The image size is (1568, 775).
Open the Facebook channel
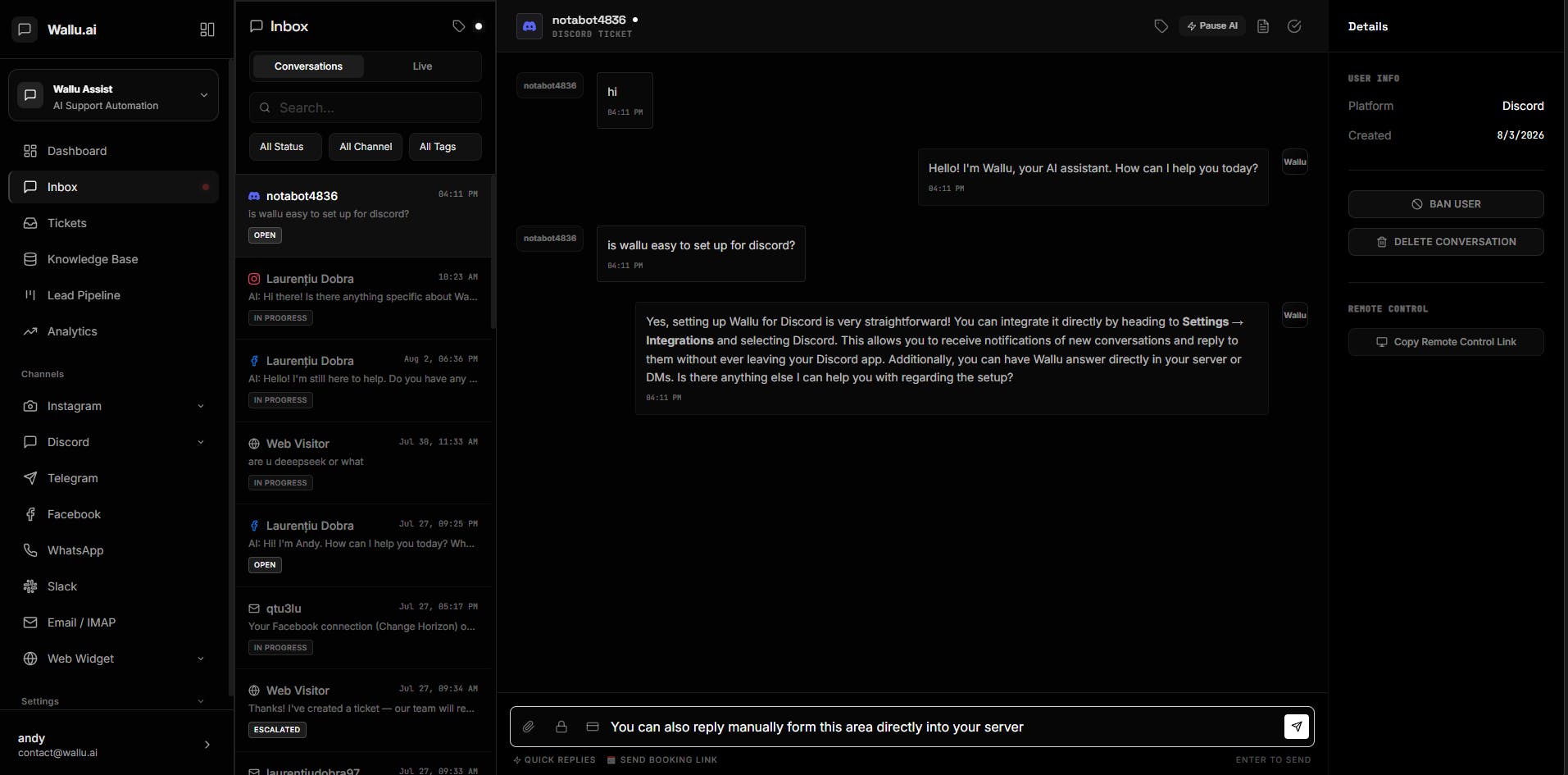[x=113, y=514]
